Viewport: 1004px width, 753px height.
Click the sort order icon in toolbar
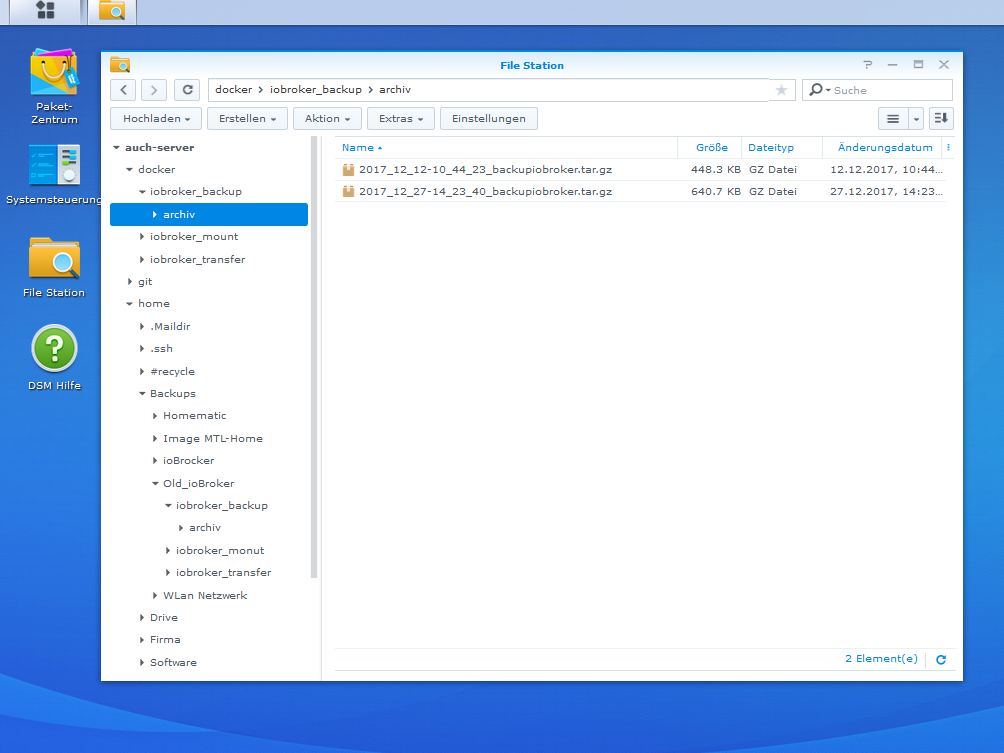(940, 119)
